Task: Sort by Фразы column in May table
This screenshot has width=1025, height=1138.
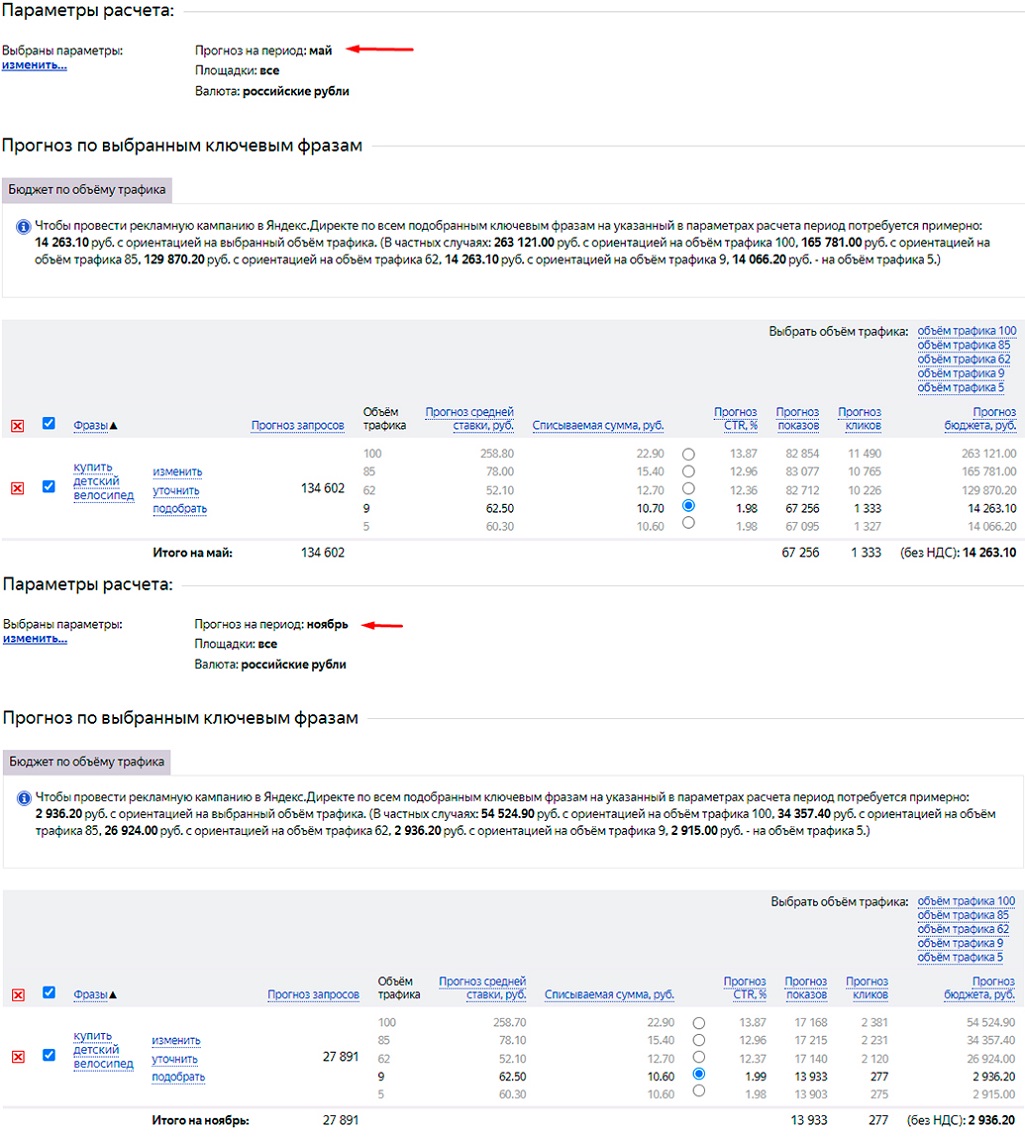Action: (92, 426)
